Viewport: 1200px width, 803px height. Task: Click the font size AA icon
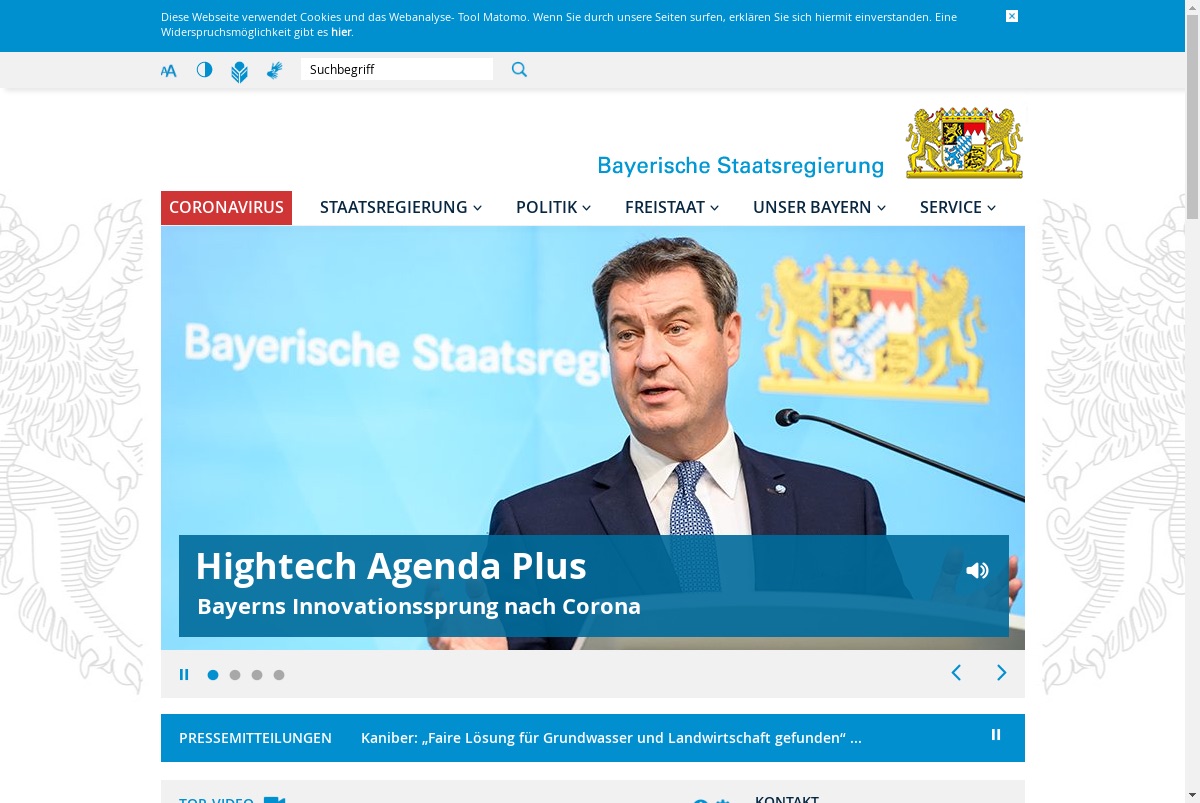pos(169,70)
